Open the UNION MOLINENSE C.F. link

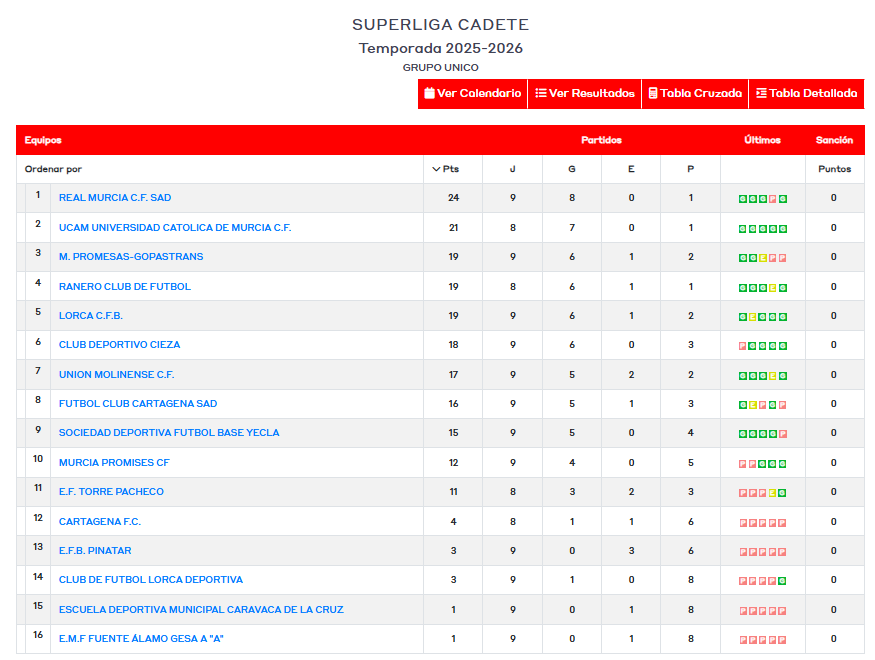pyautogui.click(x=116, y=375)
